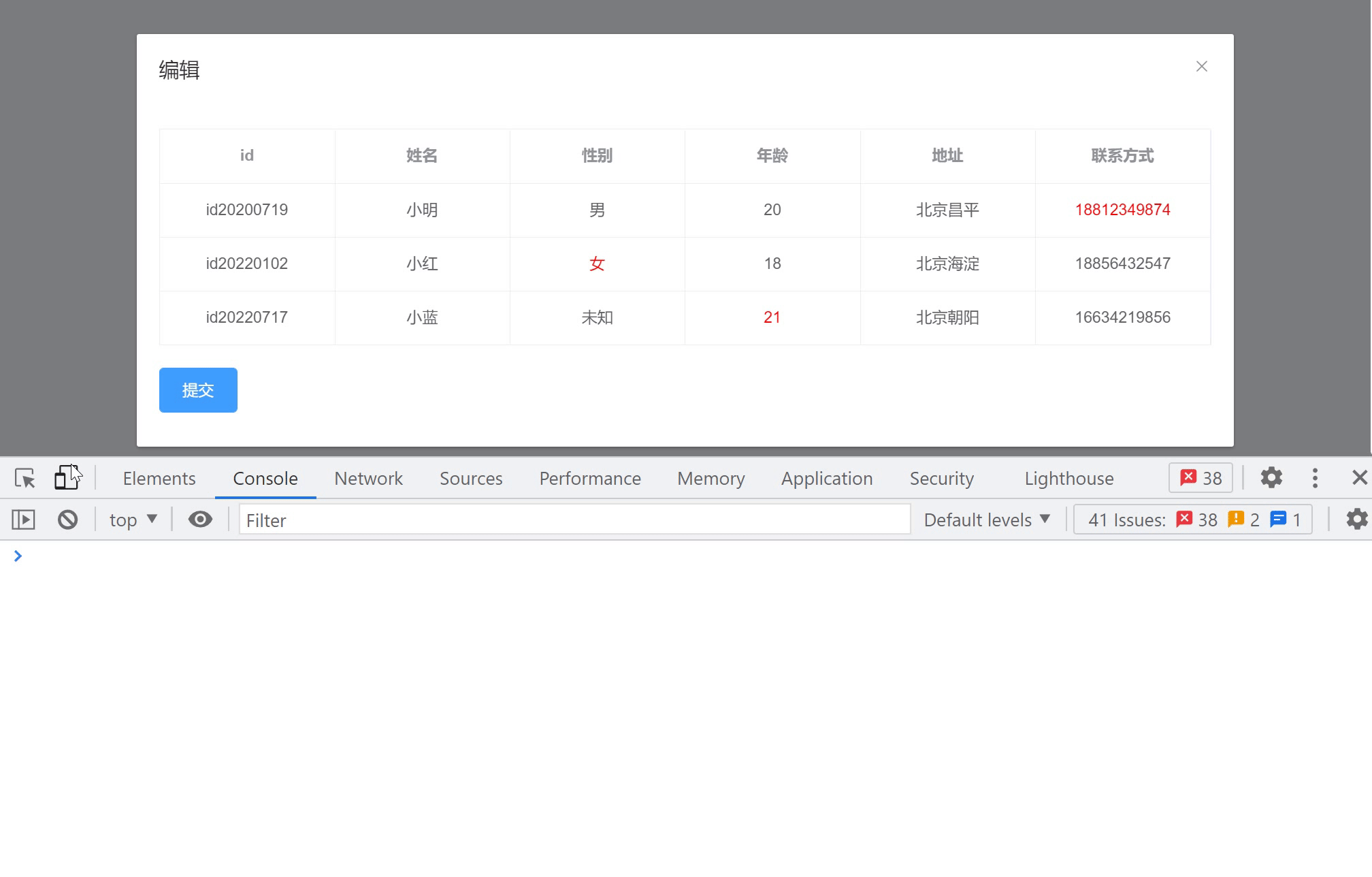Viewport: 1372px width, 877px height.
Task: Toggle the eye filter visibility icon
Action: 199,520
